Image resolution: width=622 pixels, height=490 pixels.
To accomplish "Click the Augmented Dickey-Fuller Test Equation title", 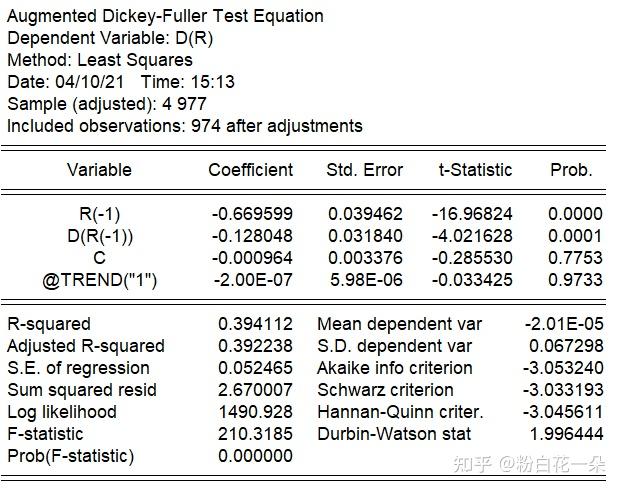I will (x=165, y=16).
